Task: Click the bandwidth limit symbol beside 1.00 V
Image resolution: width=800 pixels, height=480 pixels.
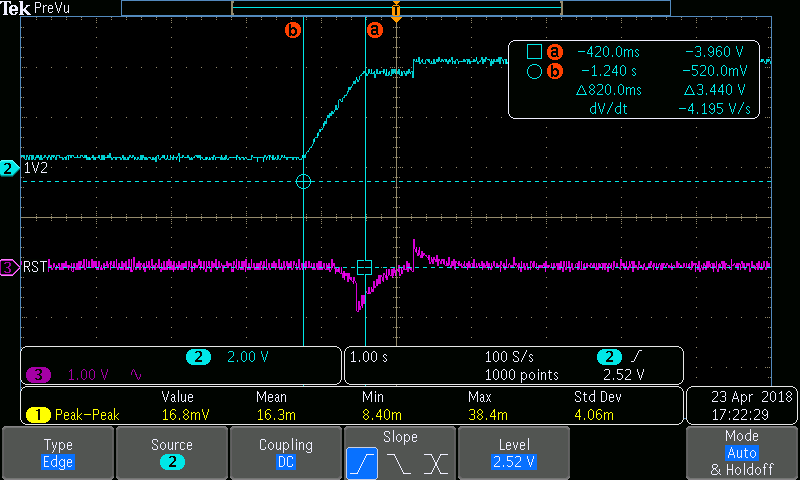Action: [x=136, y=375]
